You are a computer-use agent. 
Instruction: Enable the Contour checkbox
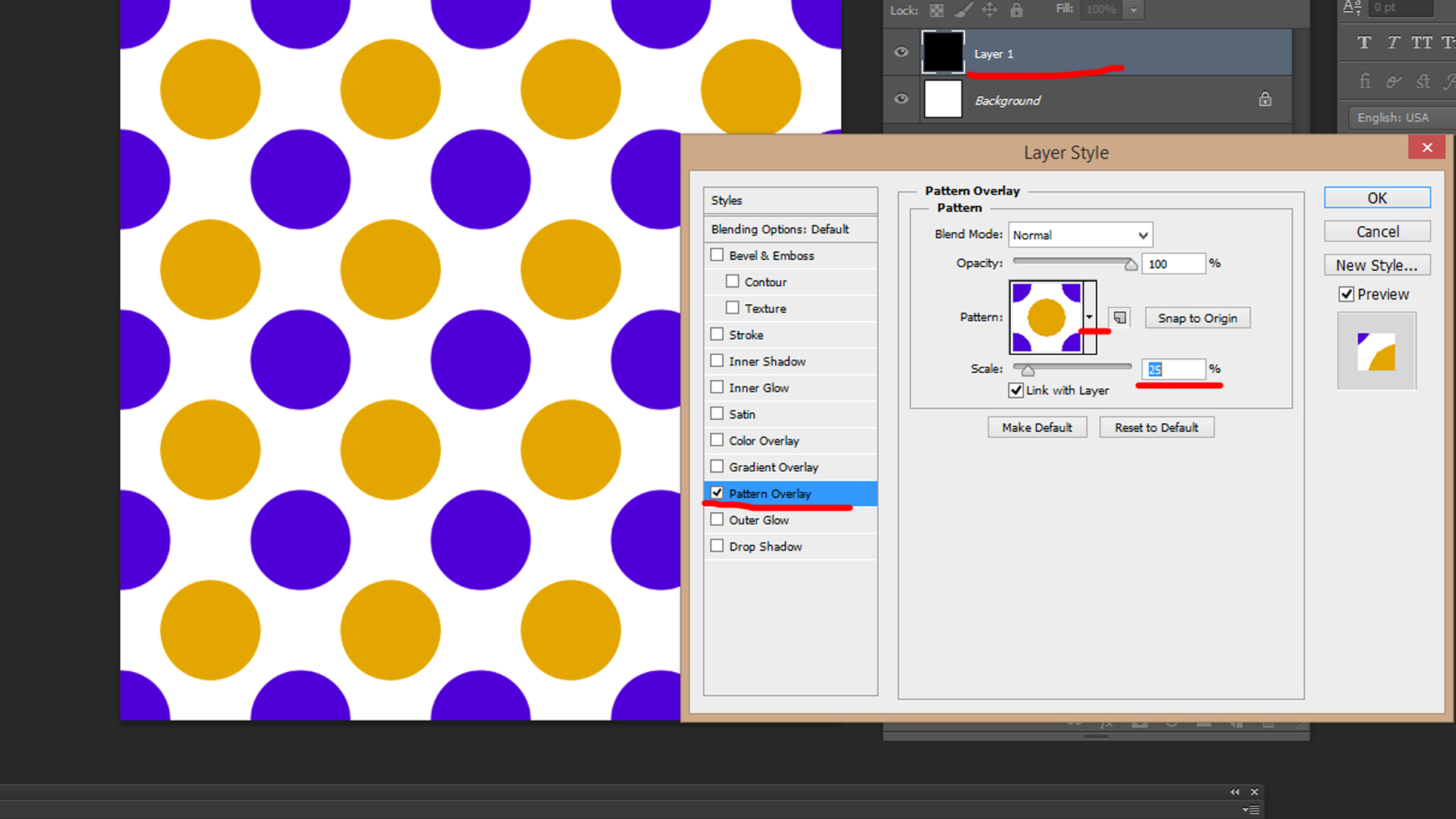click(732, 281)
